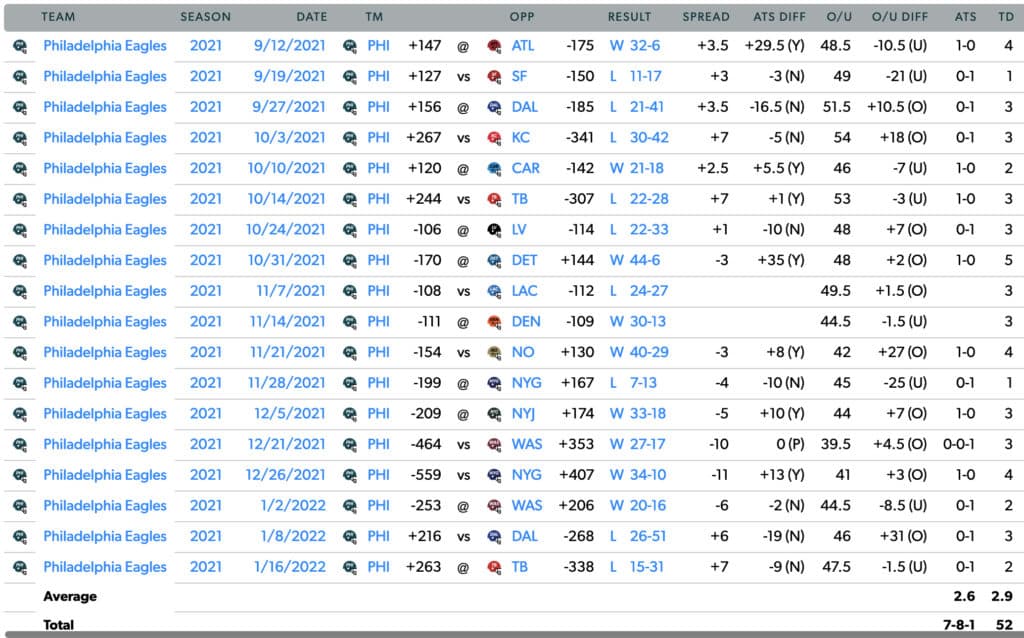Click the SF 49ers logo in 9/19/2021 row

[494, 76]
